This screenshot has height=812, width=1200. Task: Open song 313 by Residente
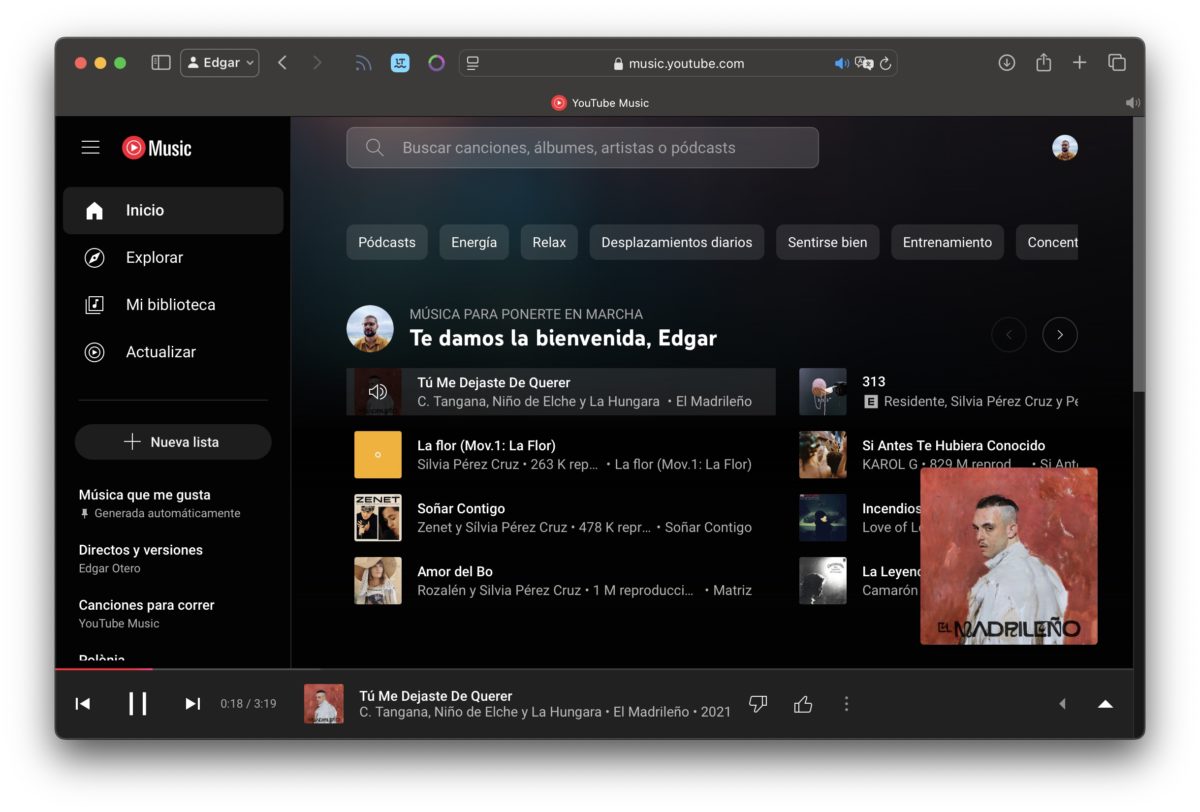[x=873, y=381]
